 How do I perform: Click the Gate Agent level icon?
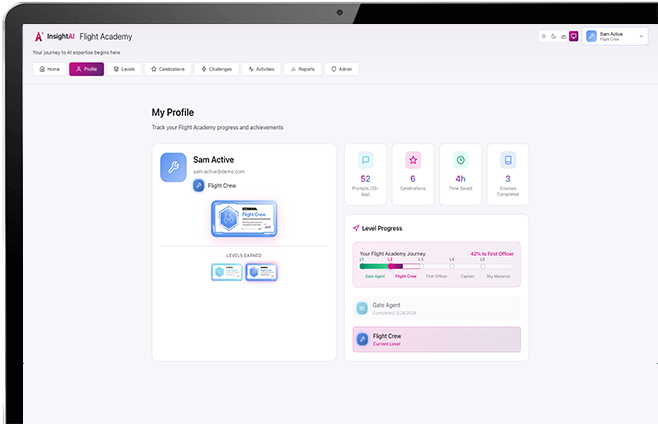click(x=363, y=308)
